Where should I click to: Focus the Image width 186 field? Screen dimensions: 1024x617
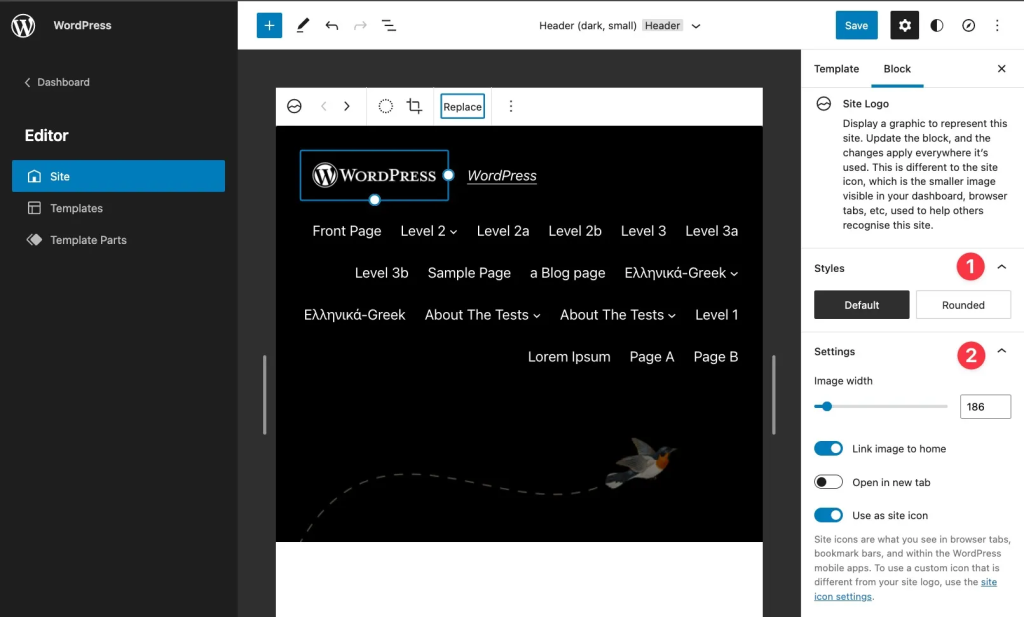click(985, 406)
